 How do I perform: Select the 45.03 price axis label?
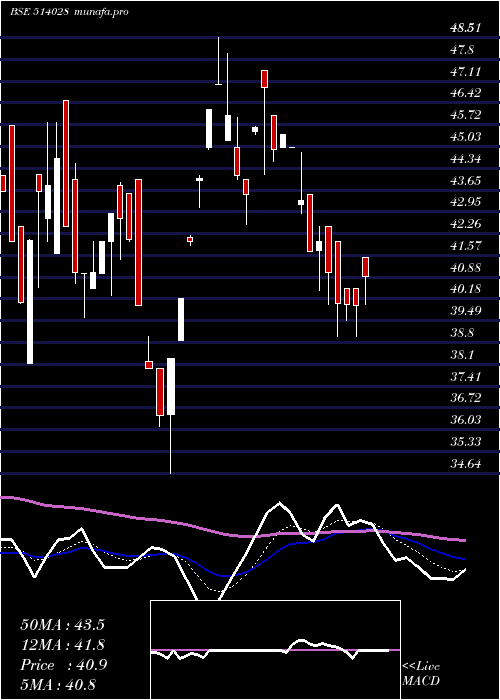[466, 137]
